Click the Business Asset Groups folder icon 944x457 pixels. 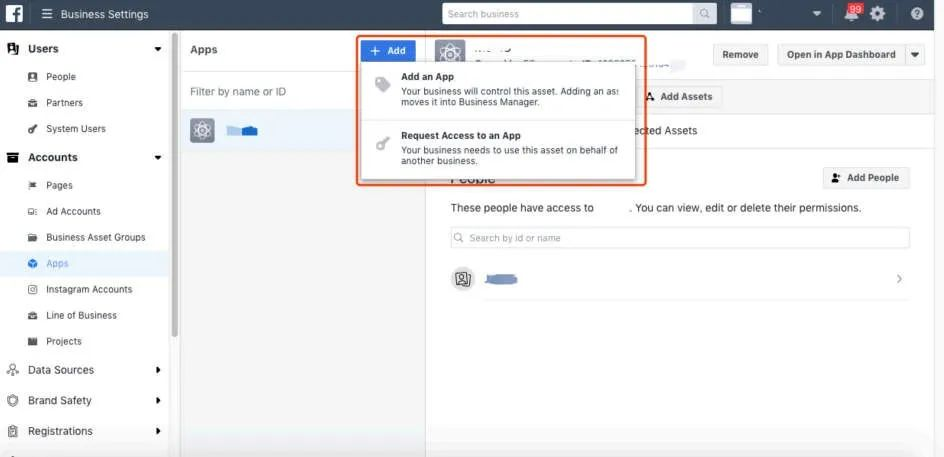pyautogui.click(x=33, y=237)
